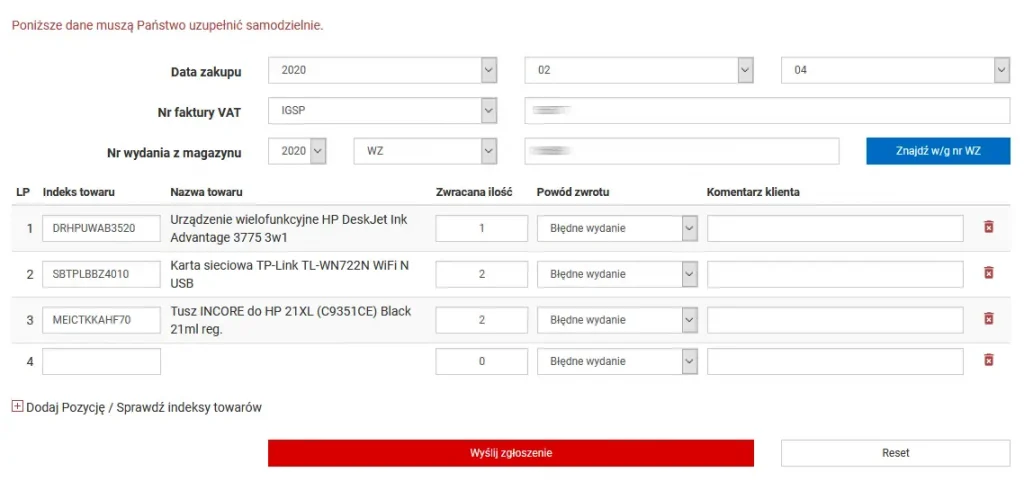This screenshot has width=1024, height=481.
Task: Click the Znajdź w/g nr WZ button
Action: [938, 151]
